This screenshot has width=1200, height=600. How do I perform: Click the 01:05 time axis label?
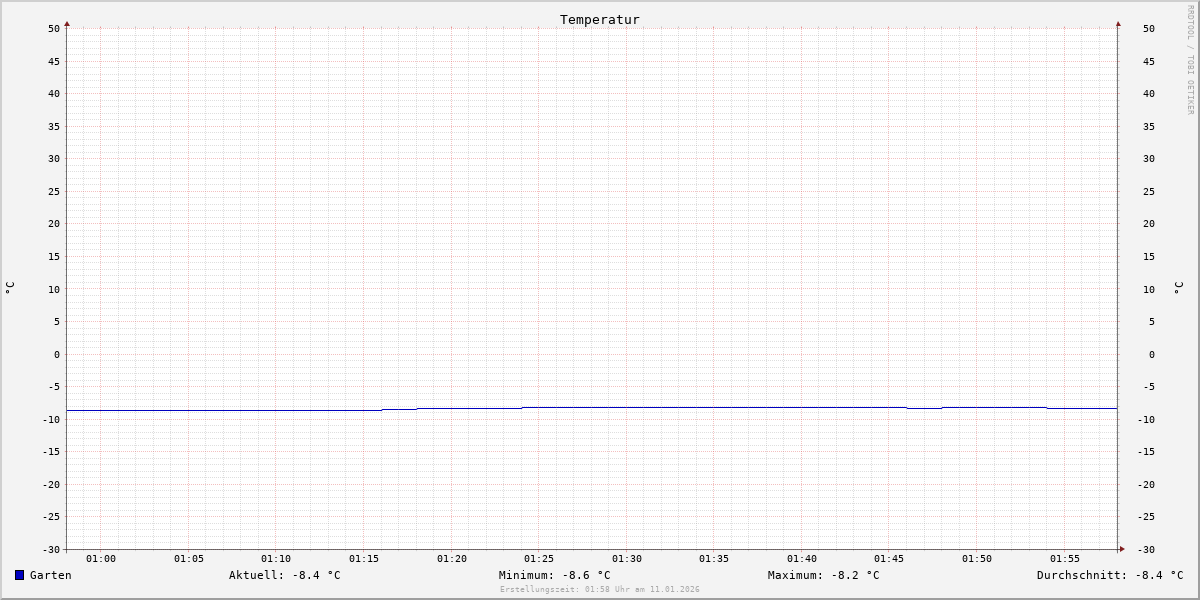(189, 559)
